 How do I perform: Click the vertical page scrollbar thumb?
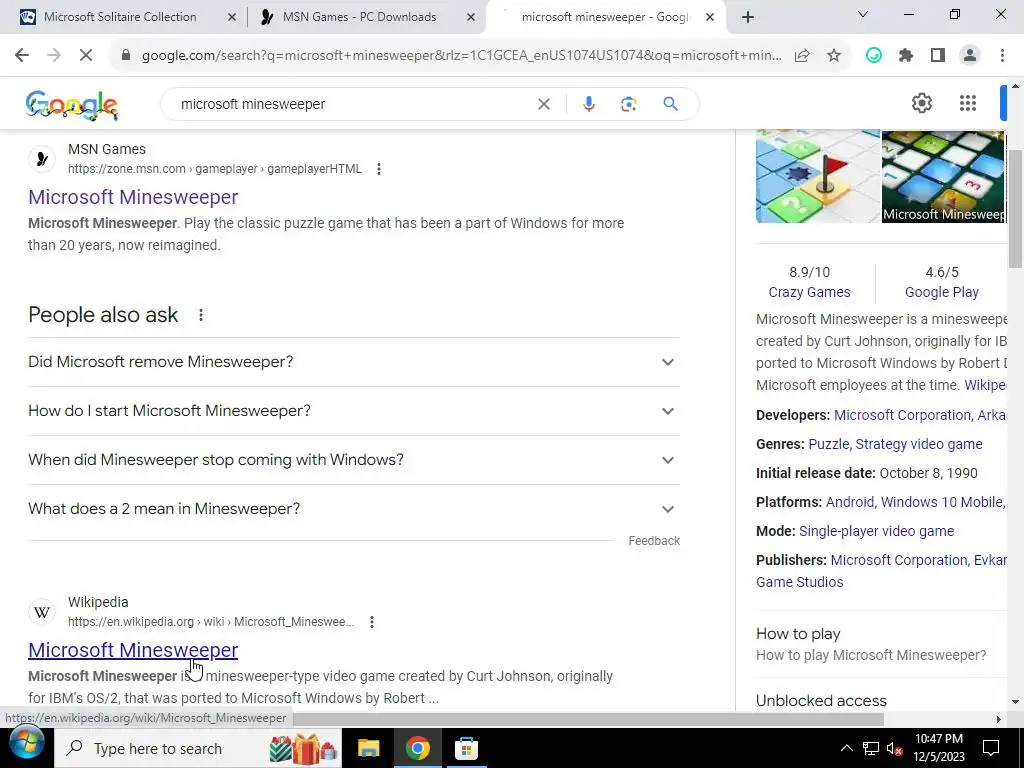(1016, 209)
